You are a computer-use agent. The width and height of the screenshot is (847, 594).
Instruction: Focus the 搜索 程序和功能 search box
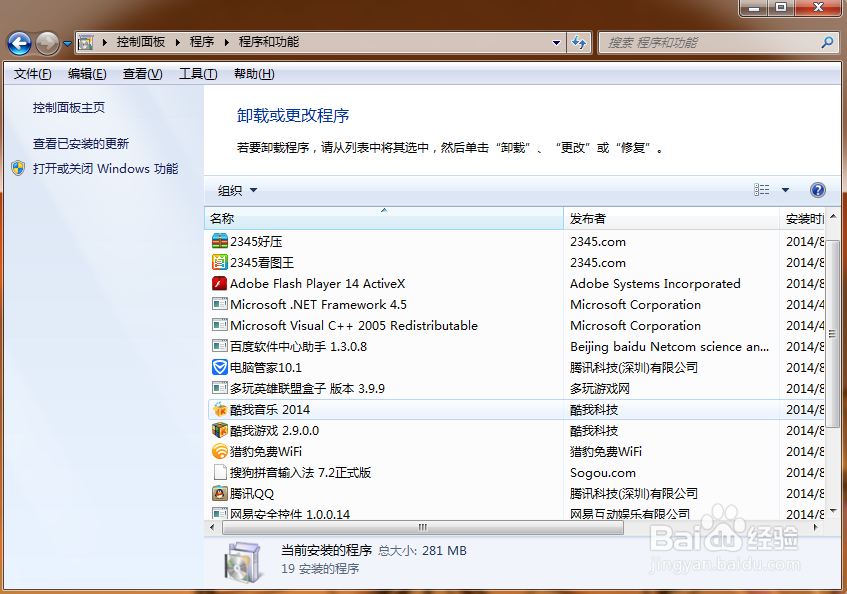pos(718,43)
